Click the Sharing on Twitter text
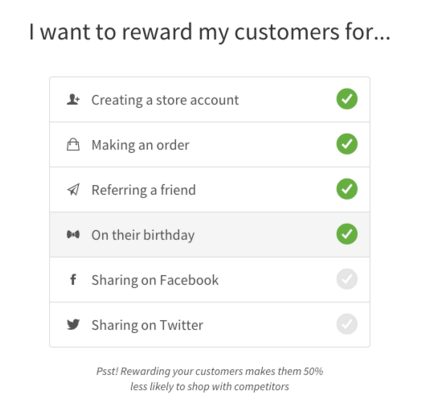The width and height of the screenshot is (423, 419). [147, 325]
